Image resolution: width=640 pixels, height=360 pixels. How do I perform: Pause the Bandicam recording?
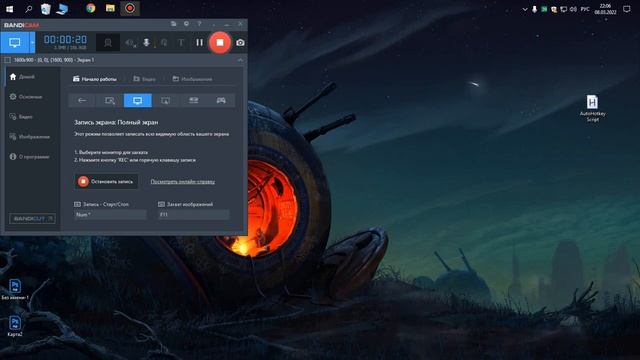tap(199, 42)
